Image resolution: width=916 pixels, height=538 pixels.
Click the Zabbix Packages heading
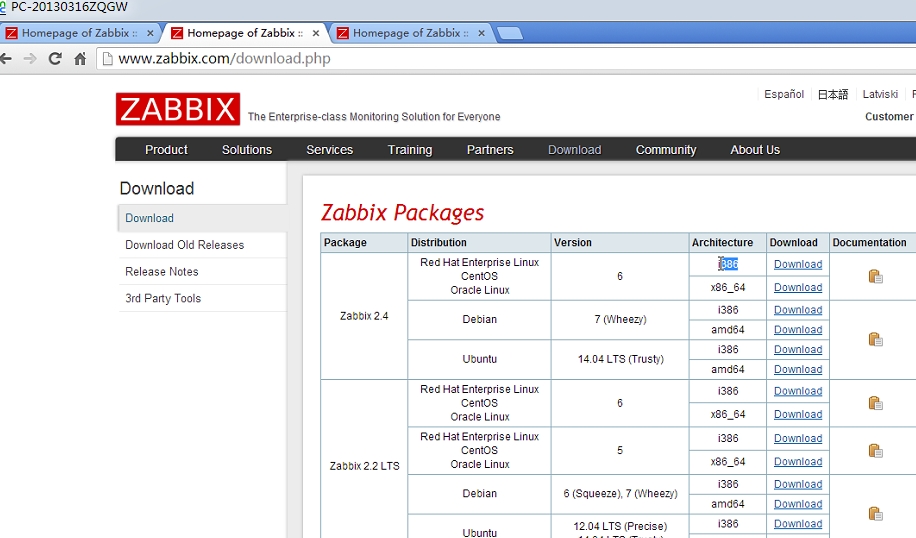point(403,213)
